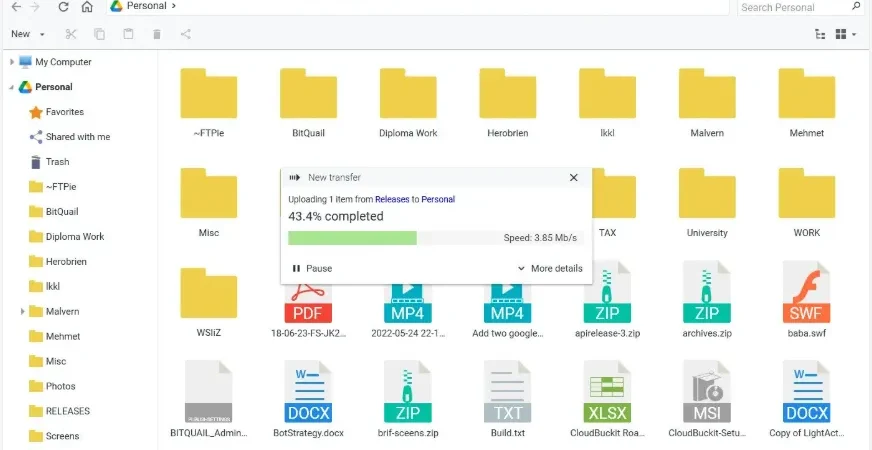Expand the Malvern folder in sidebar
The width and height of the screenshot is (872, 450).
coord(22,311)
